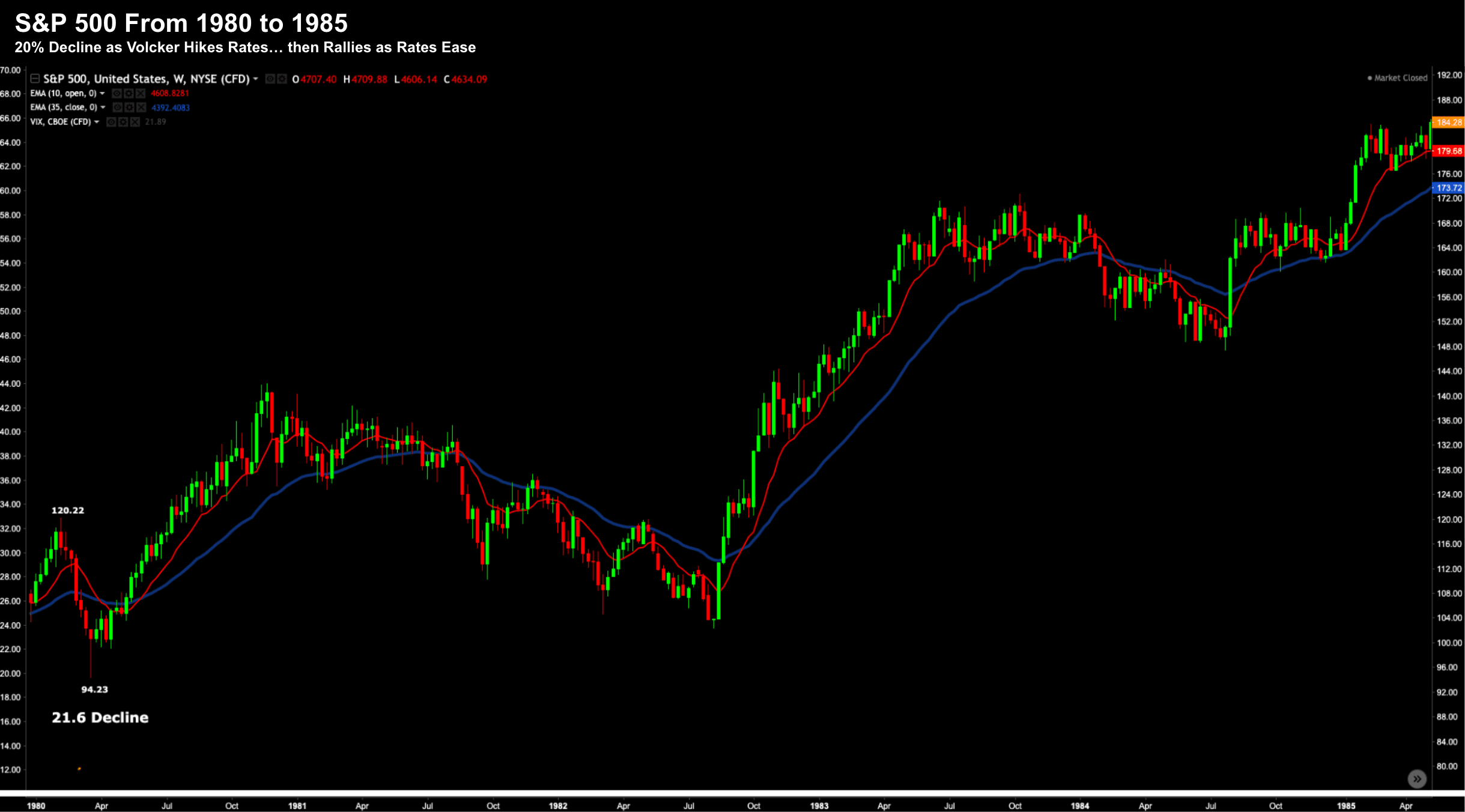The width and height of the screenshot is (1465, 812).
Task: Click the 1983 label on time axis
Action: click(x=819, y=806)
